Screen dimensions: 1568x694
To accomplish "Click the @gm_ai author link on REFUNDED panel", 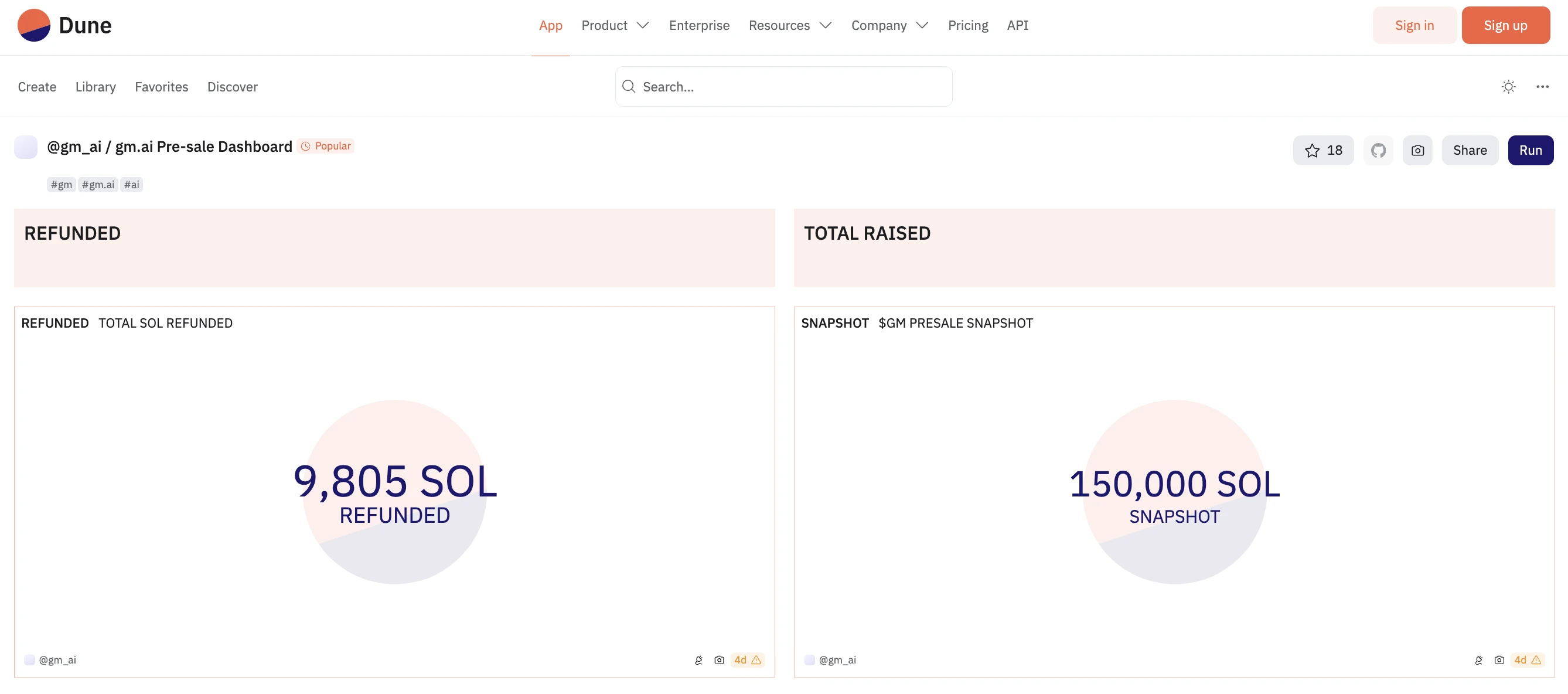I will [57, 660].
